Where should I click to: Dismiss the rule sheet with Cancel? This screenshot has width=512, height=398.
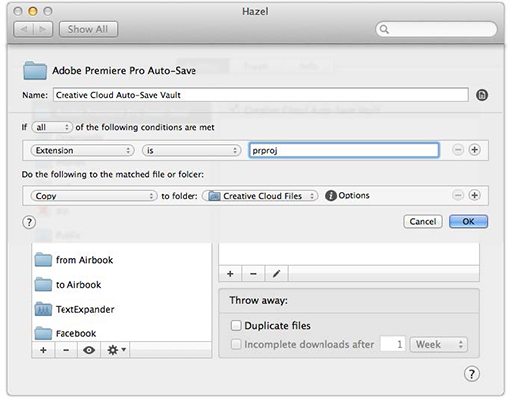423,222
